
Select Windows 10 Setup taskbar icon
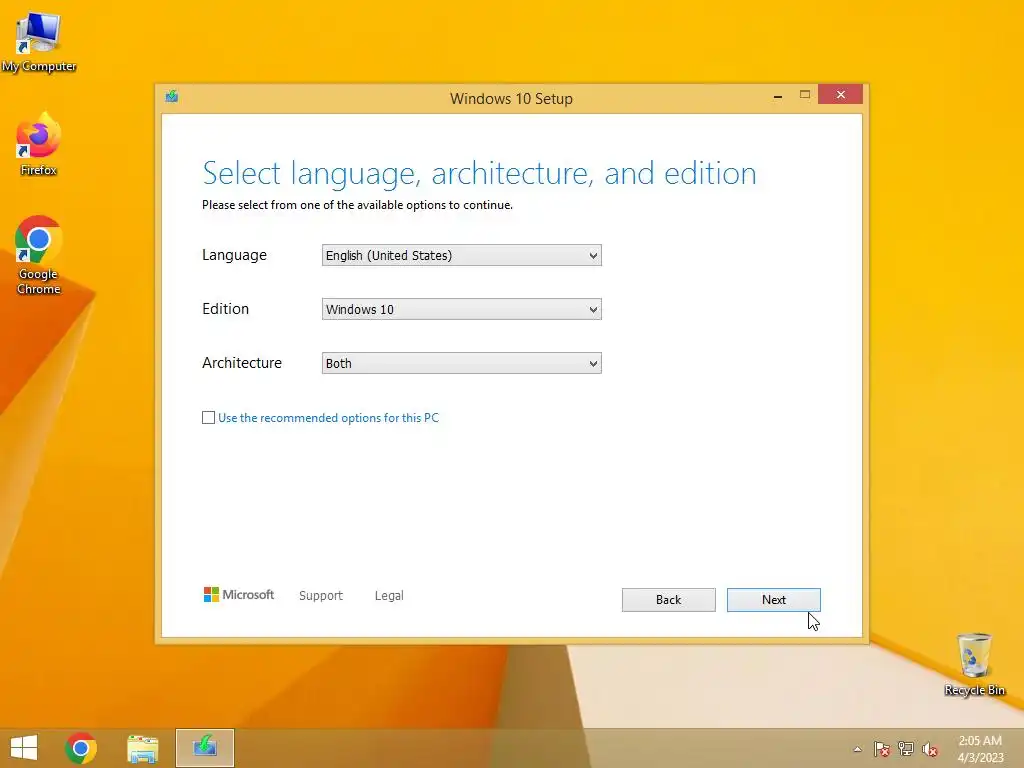(x=204, y=748)
